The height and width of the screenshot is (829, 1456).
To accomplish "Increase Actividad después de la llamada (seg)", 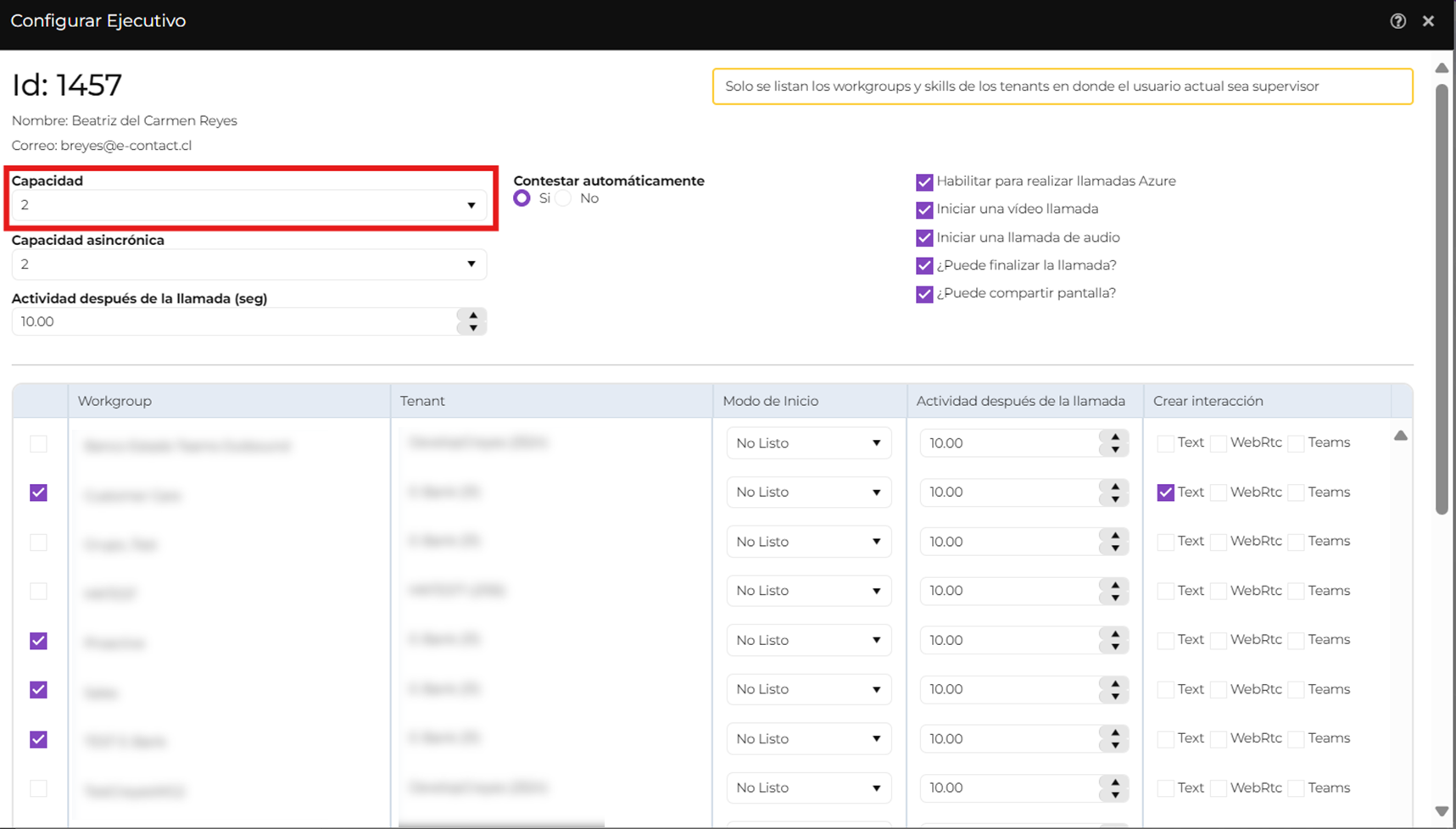I will click(x=473, y=315).
